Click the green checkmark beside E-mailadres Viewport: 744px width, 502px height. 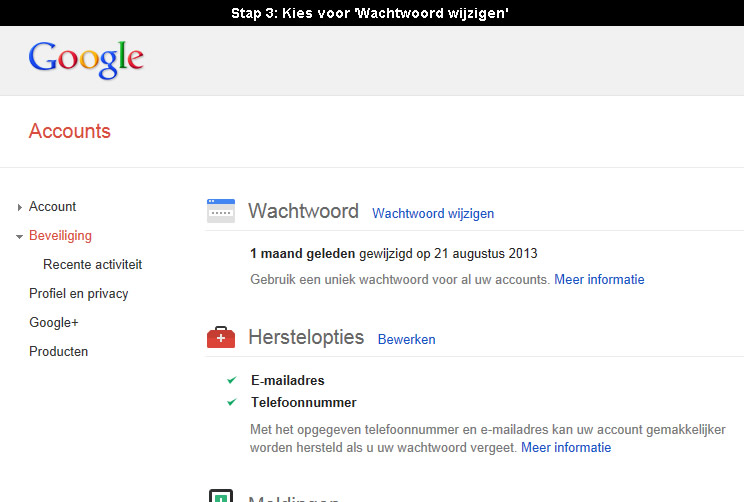pos(232,380)
